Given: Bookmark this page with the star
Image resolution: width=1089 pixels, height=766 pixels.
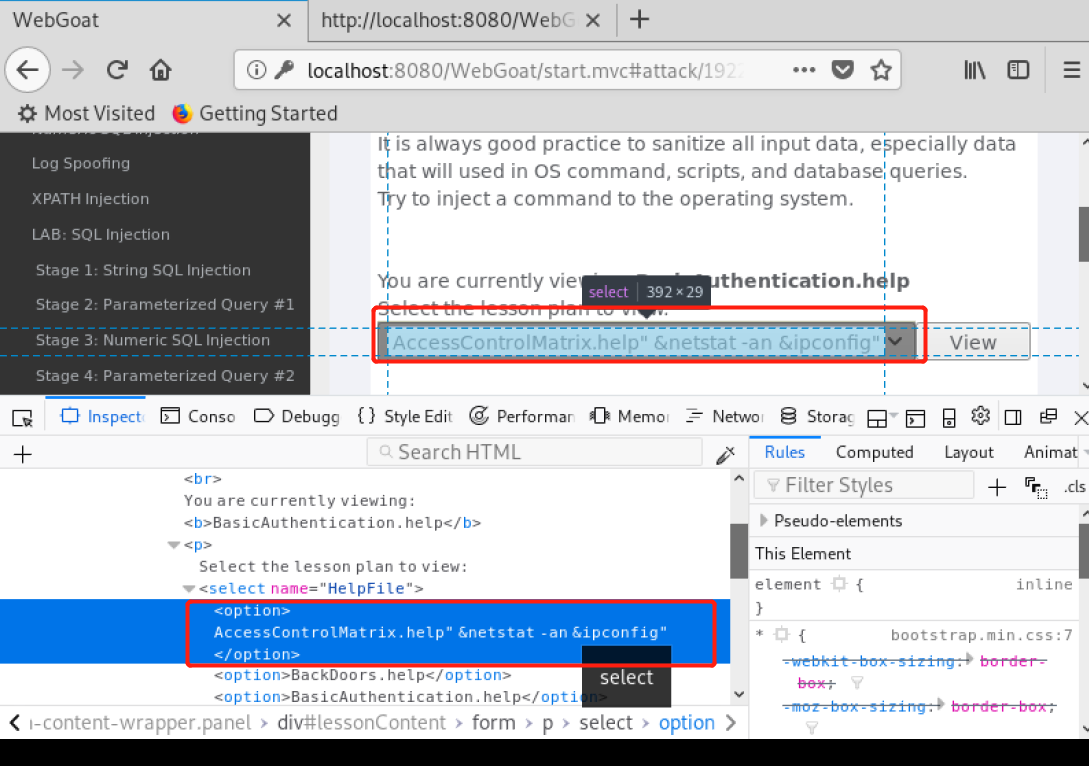Looking at the screenshot, I should 881,70.
